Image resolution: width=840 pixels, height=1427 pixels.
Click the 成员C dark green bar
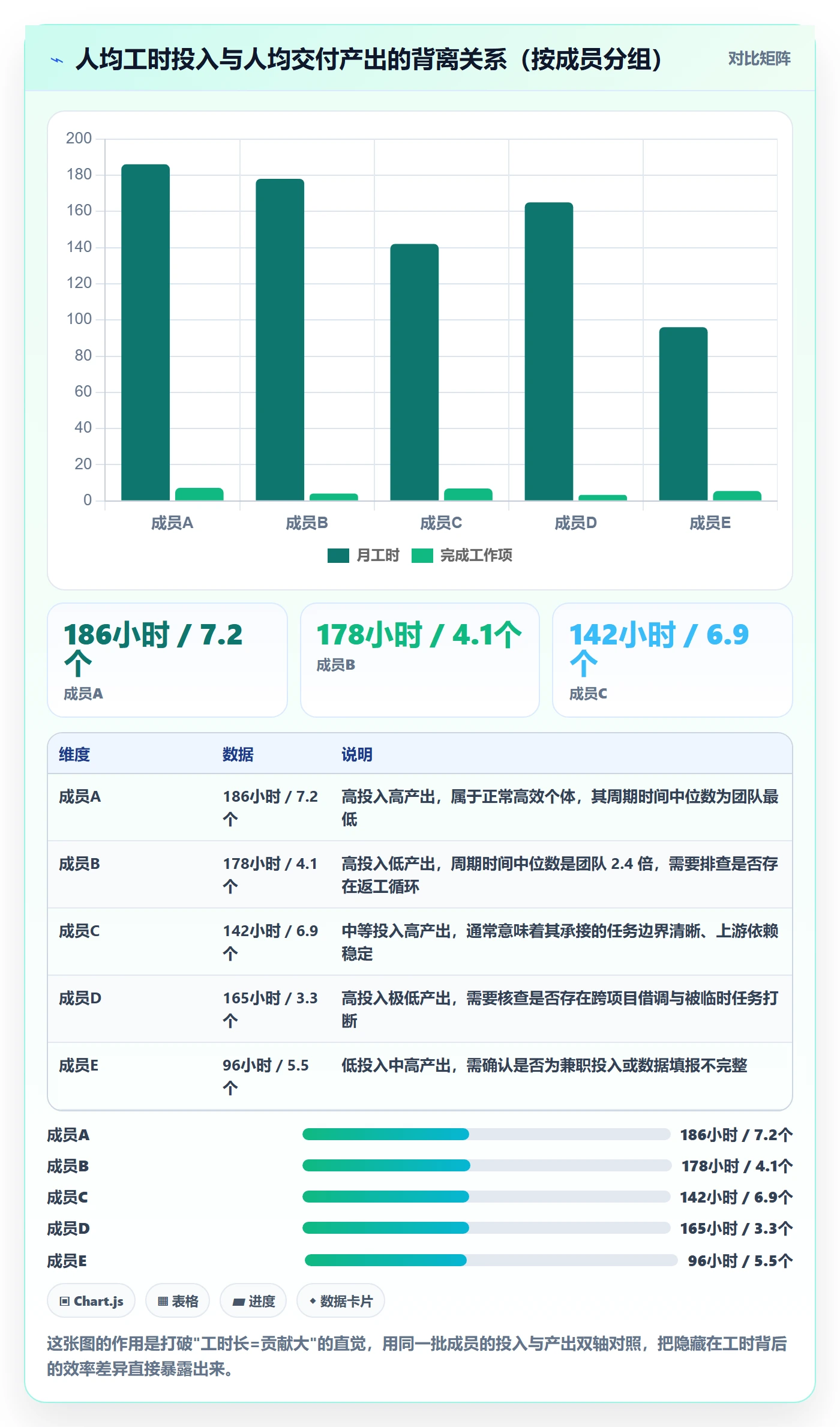414,372
